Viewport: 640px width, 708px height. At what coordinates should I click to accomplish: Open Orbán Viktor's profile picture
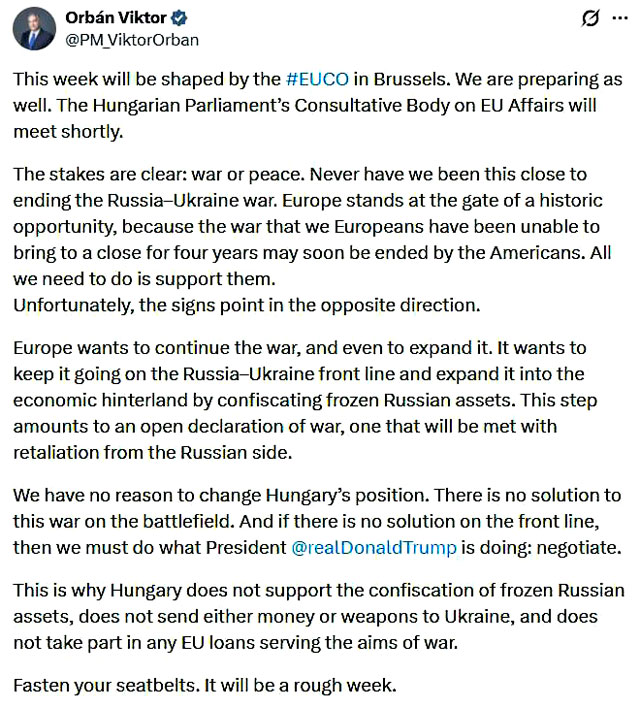point(34,29)
